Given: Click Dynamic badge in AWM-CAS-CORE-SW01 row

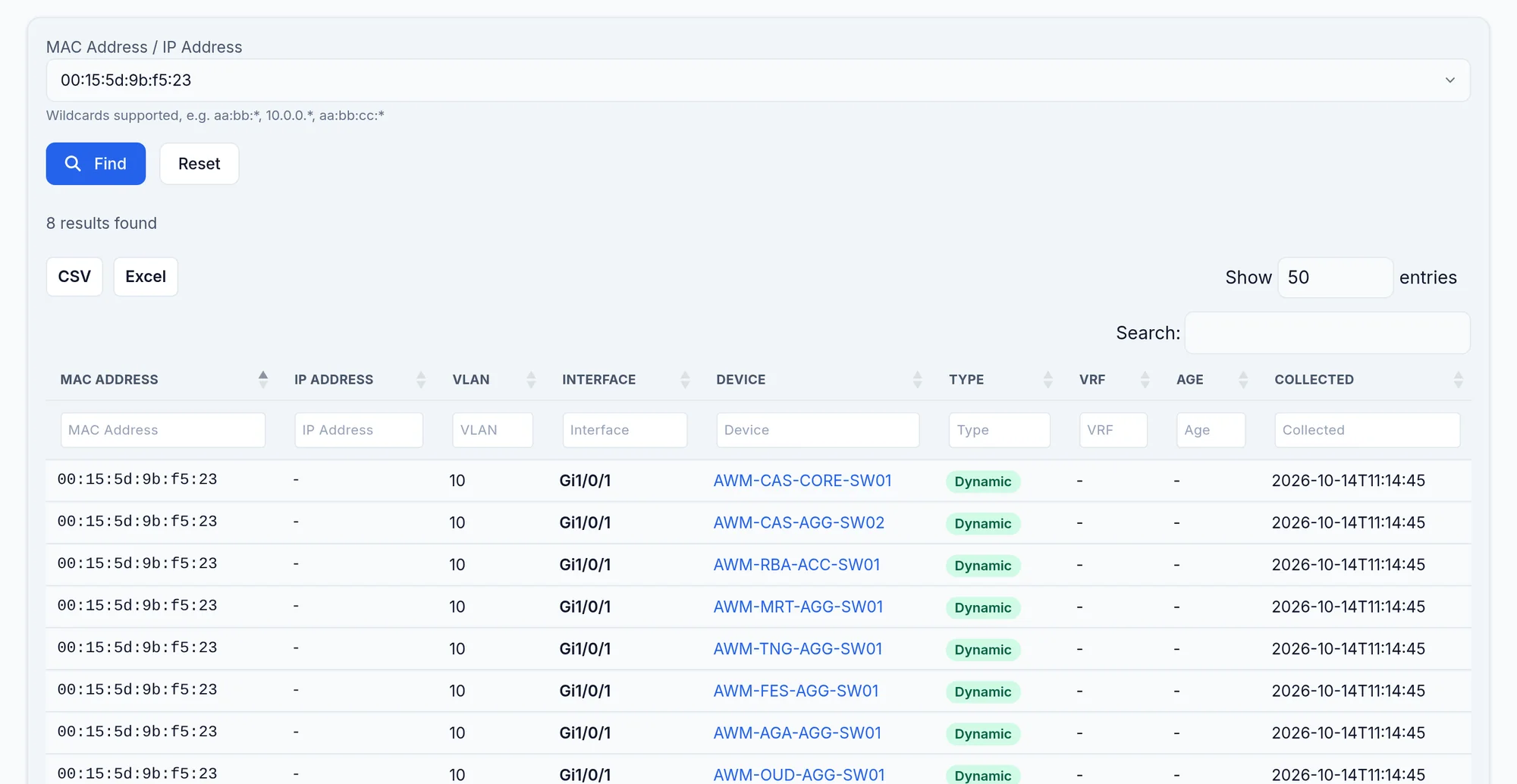Looking at the screenshot, I should pos(983,481).
